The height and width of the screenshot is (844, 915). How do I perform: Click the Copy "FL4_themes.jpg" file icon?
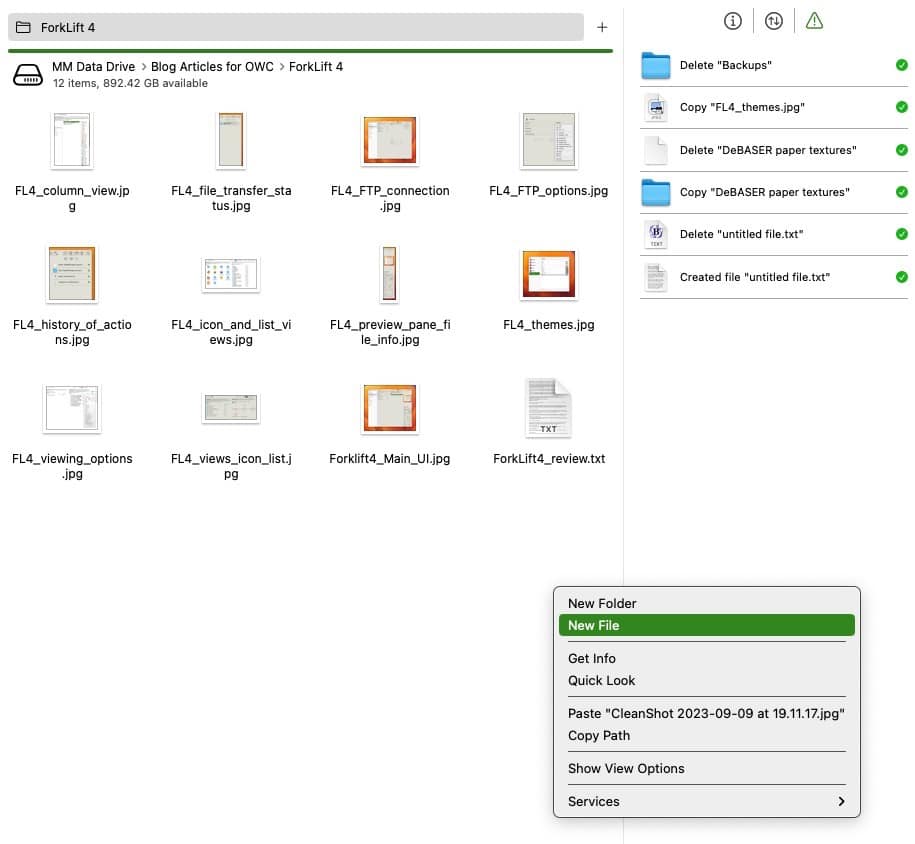click(655, 107)
